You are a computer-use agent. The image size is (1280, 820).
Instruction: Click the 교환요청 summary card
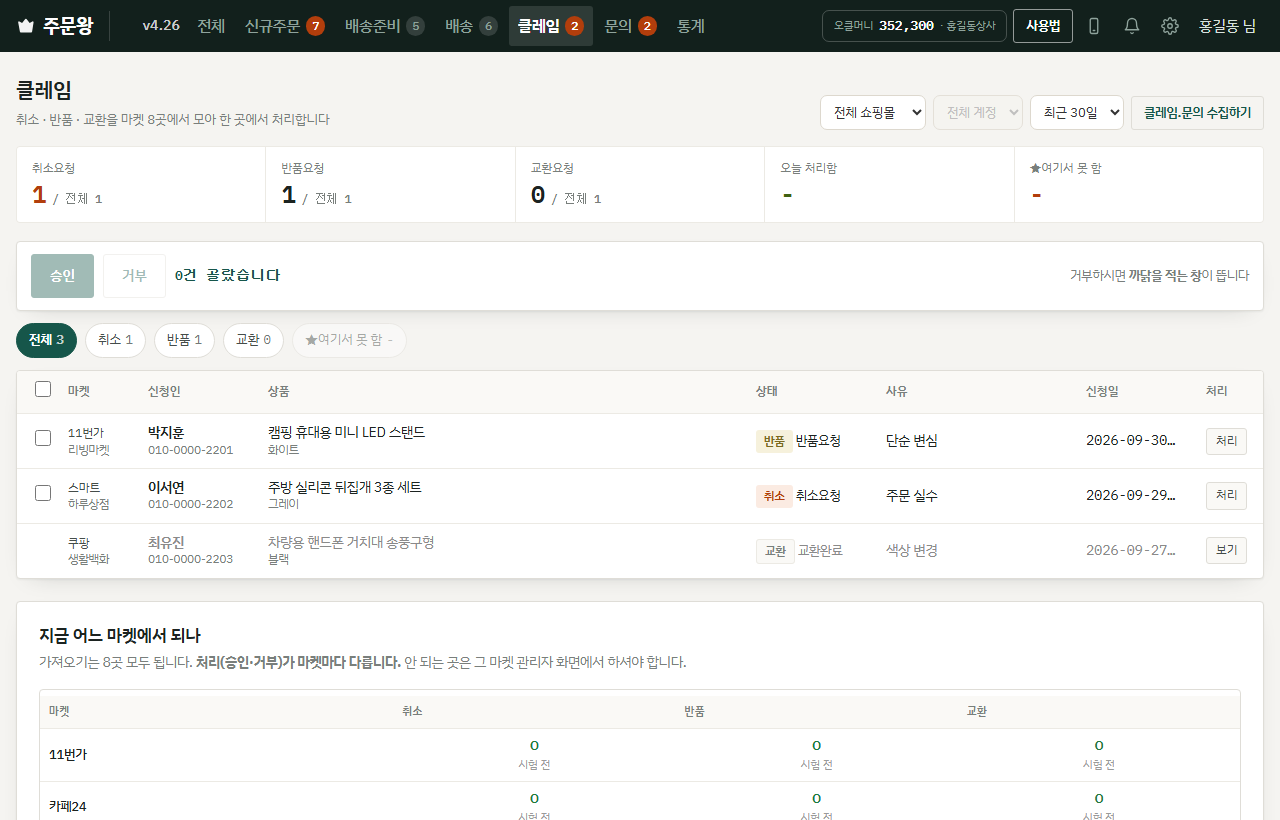coord(640,185)
